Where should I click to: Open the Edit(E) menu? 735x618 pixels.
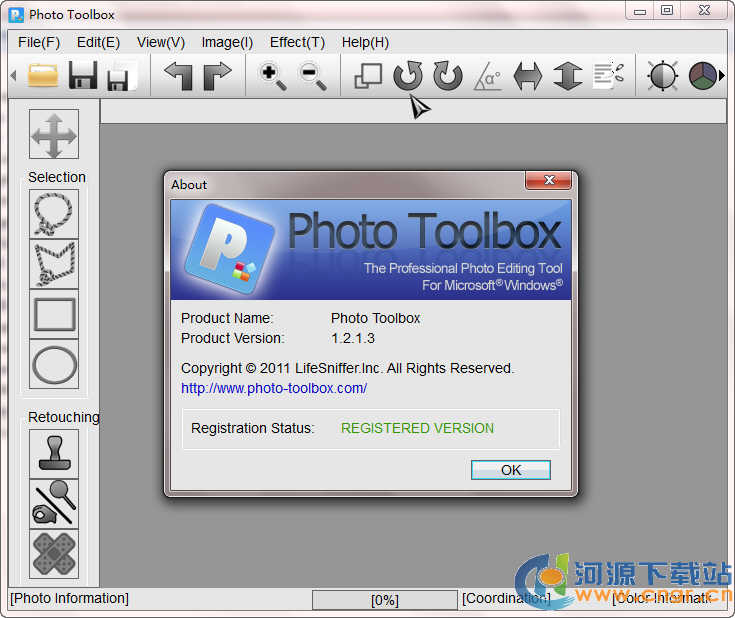[98, 43]
